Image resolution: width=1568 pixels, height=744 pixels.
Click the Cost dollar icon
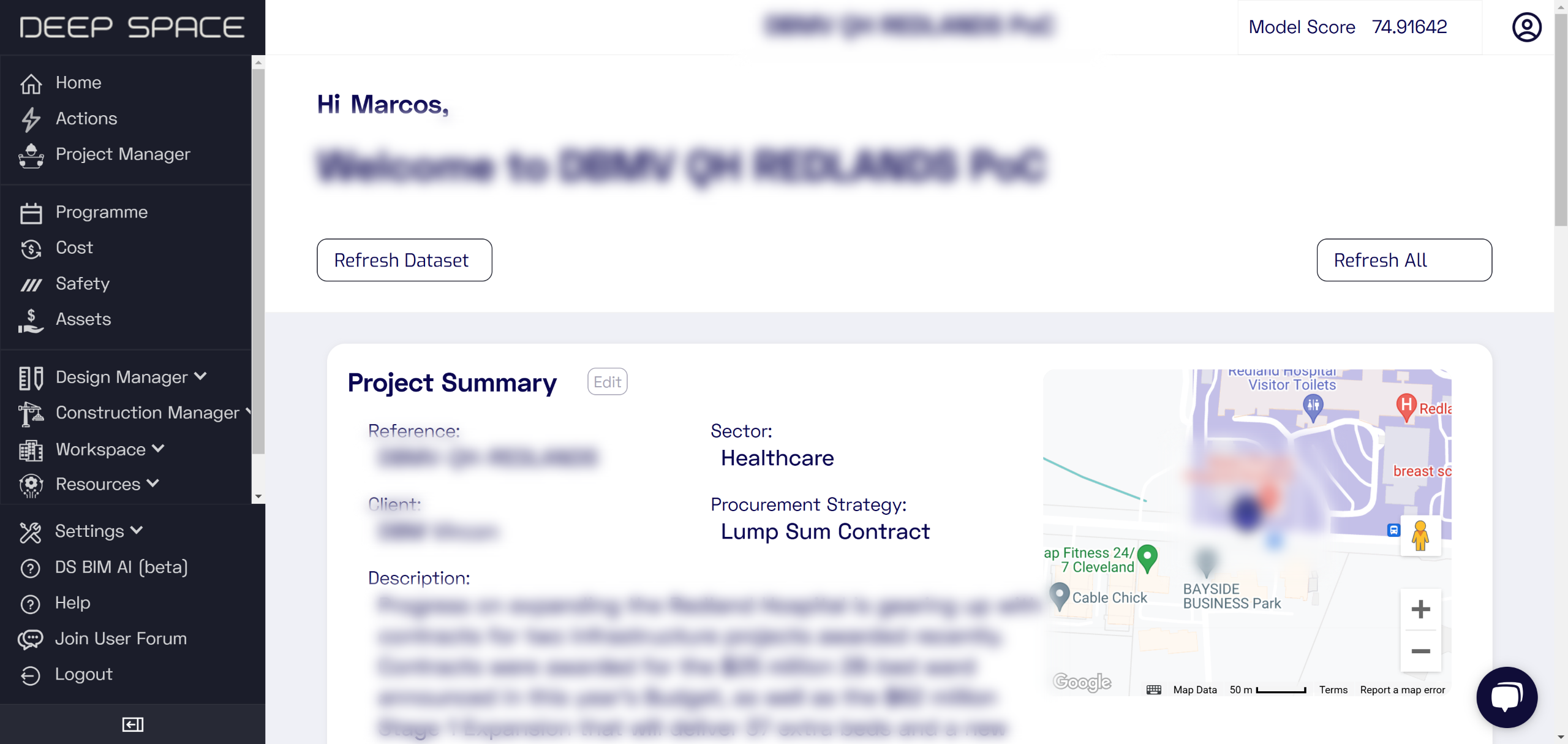coord(31,249)
